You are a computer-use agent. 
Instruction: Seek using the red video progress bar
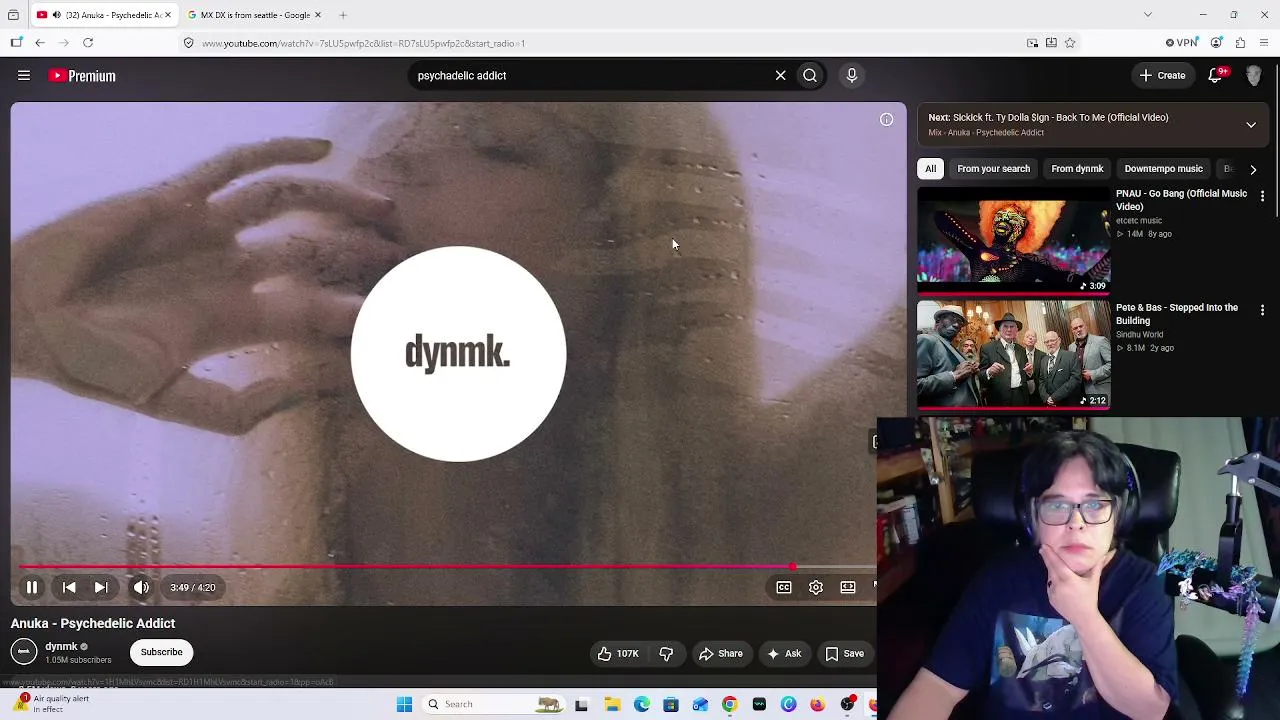tap(448, 567)
